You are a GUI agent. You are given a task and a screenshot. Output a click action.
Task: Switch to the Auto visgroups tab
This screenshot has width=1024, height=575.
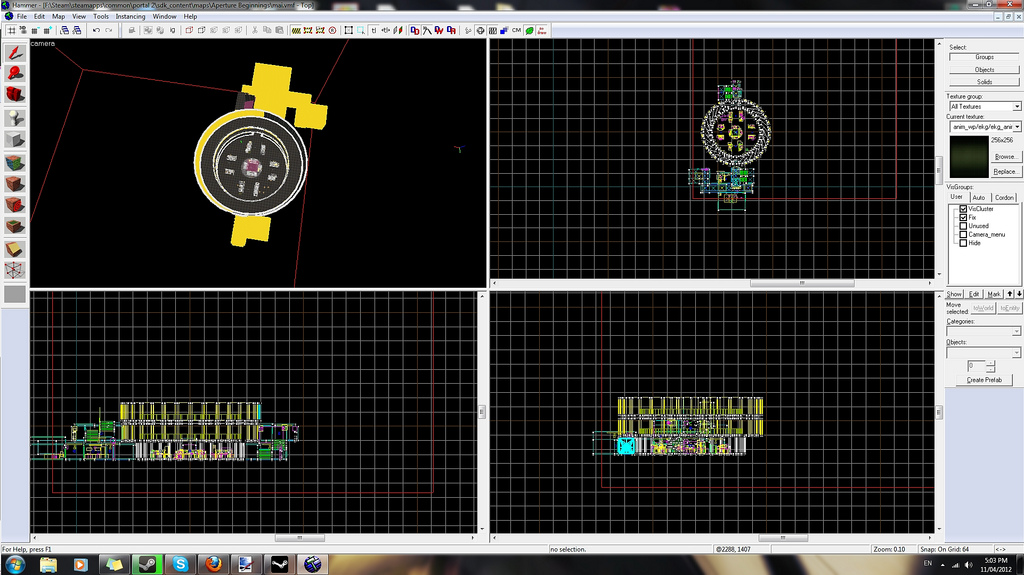pos(978,197)
